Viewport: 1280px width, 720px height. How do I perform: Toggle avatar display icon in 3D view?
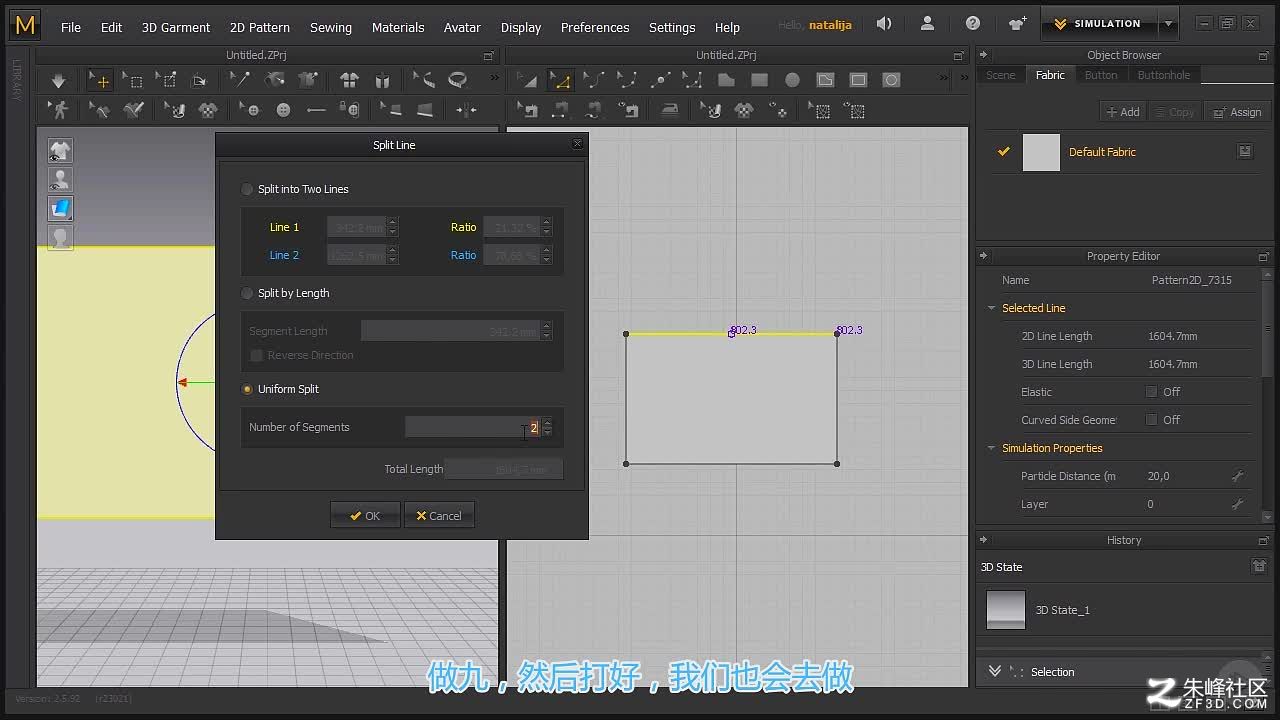tap(60, 180)
